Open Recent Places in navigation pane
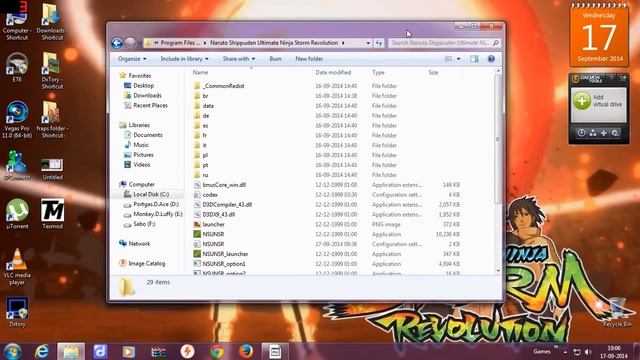Screen dimensions: 640x360 tap(150, 105)
